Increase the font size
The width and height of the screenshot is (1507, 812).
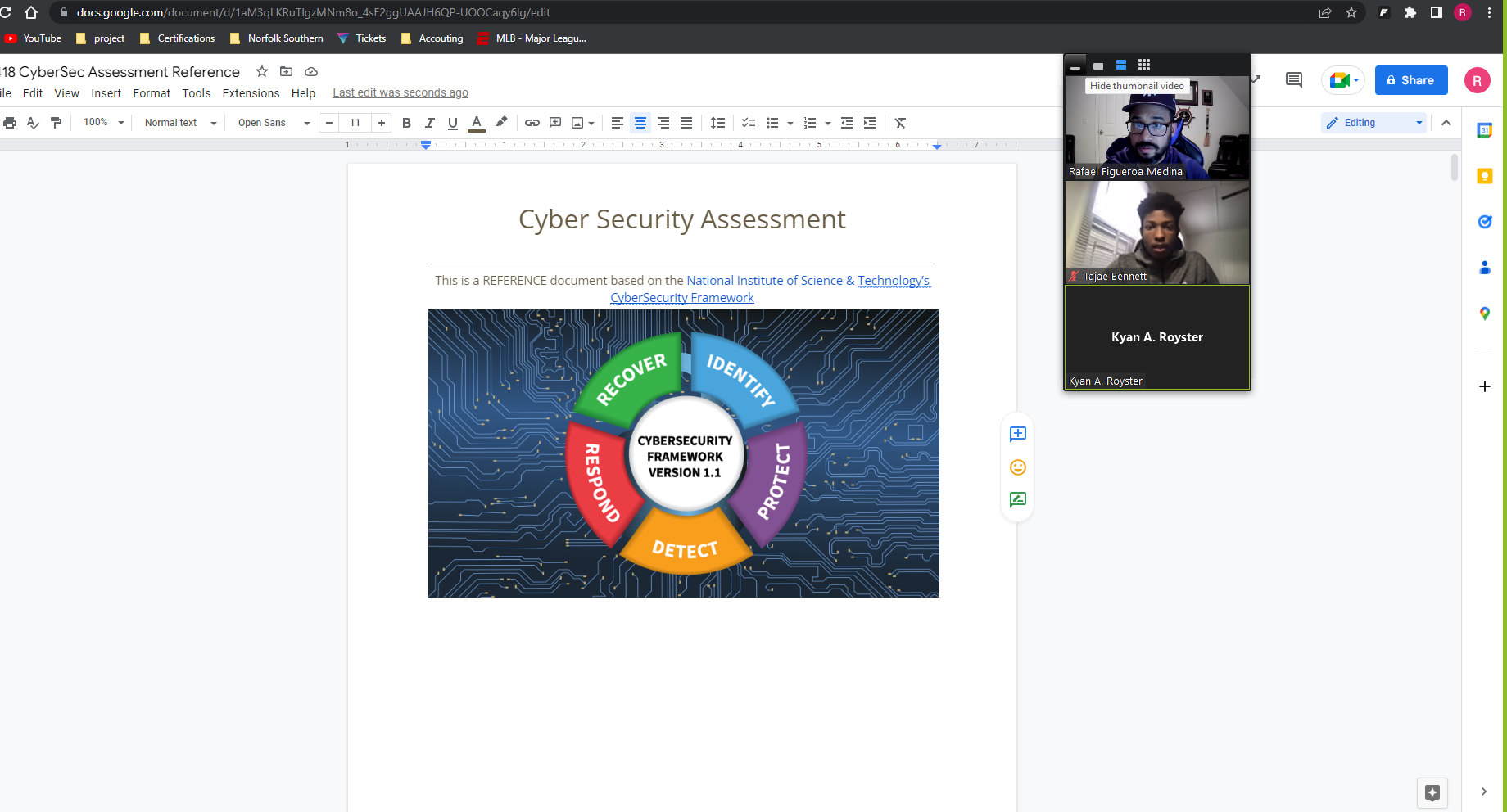pyautogui.click(x=382, y=123)
